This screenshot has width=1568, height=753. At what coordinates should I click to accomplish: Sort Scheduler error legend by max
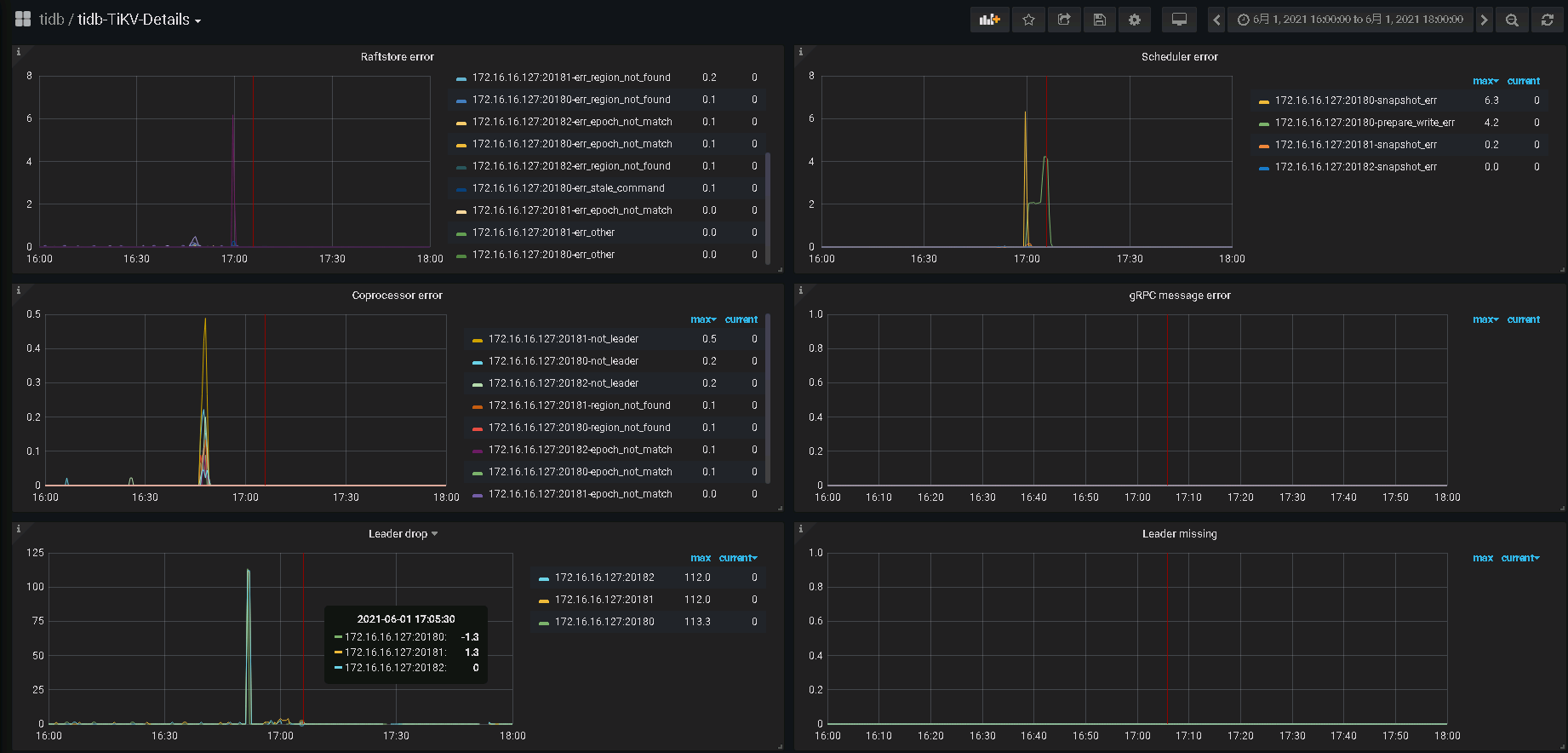point(1485,81)
